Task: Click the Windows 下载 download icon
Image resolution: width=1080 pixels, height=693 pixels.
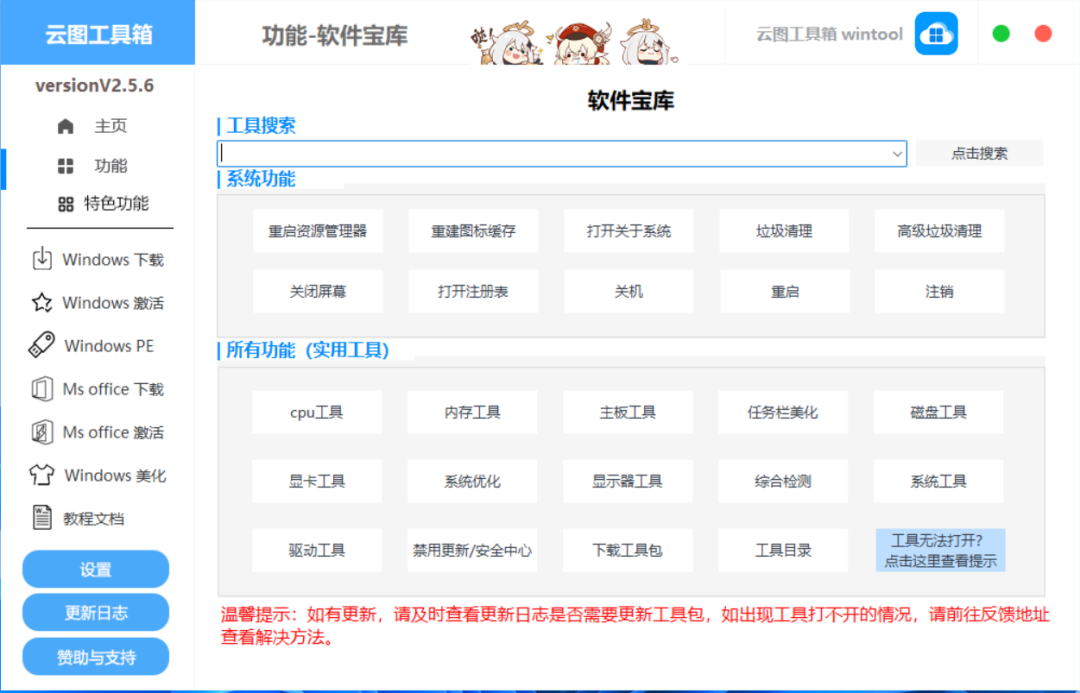Action: 42,259
